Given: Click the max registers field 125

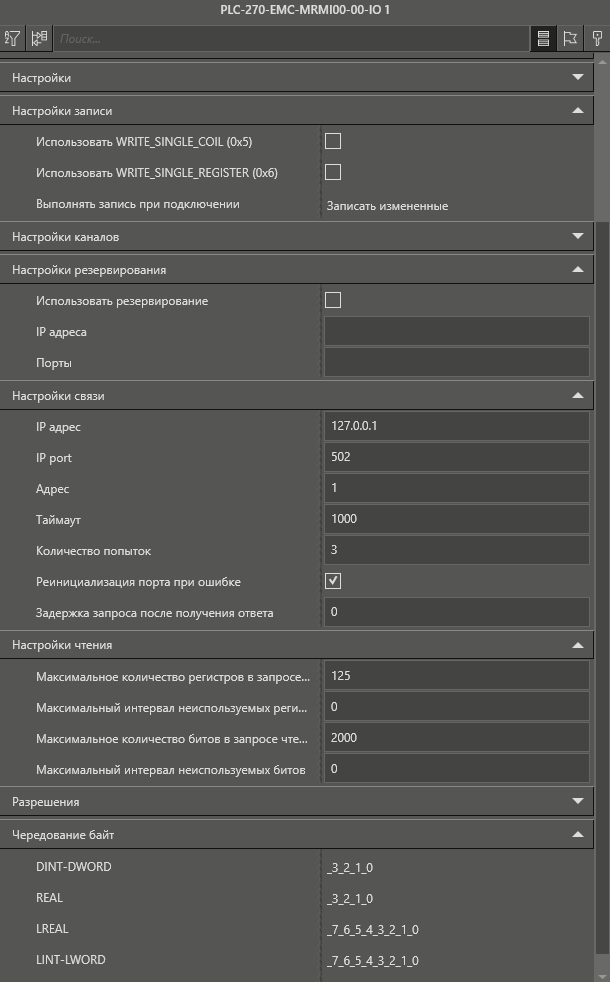Looking at the screenshot, I should tap(457, 676).
